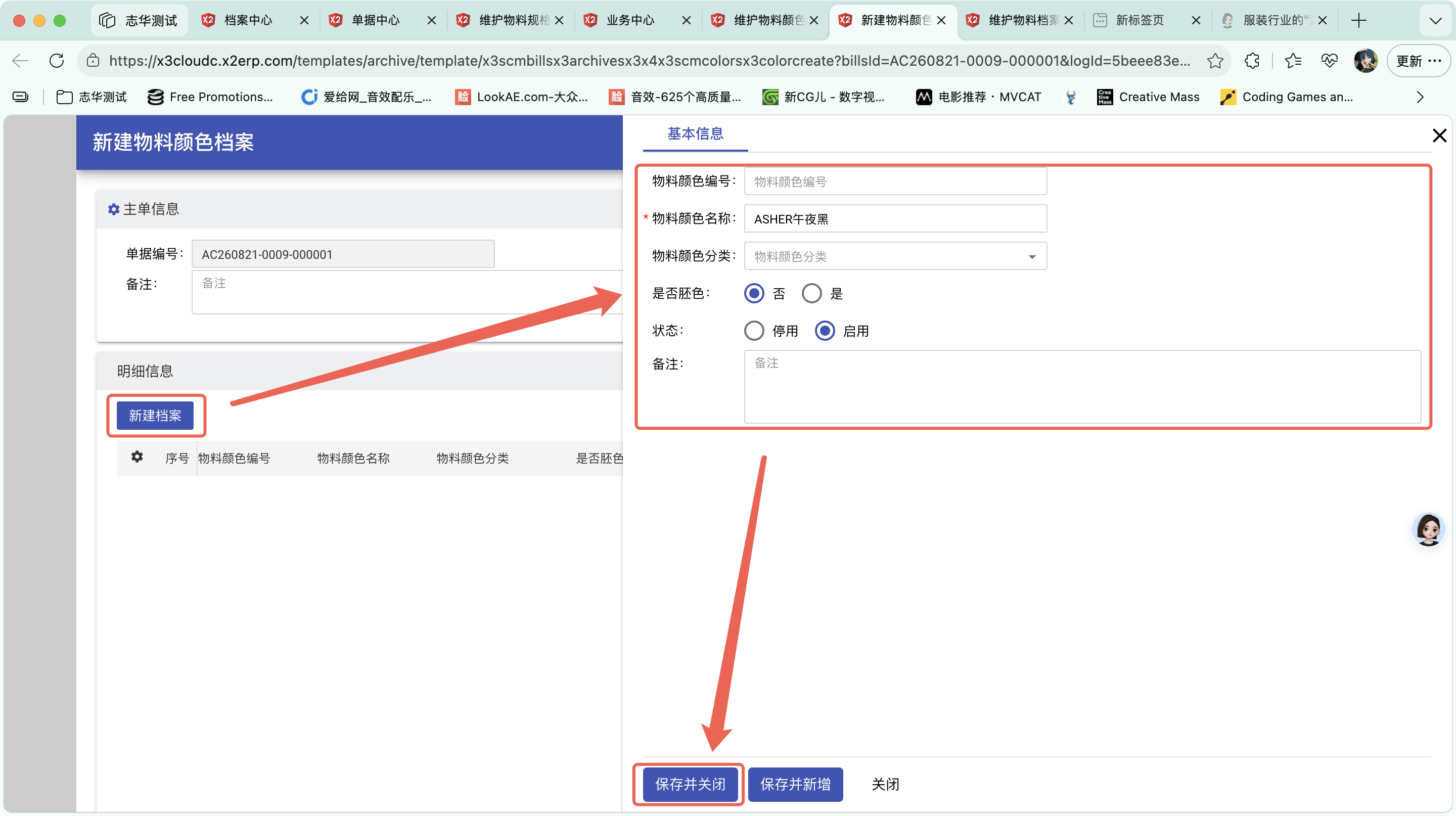Click the site info lock icon
This screenshot has width=1456, height=816.
coord(93,61)
